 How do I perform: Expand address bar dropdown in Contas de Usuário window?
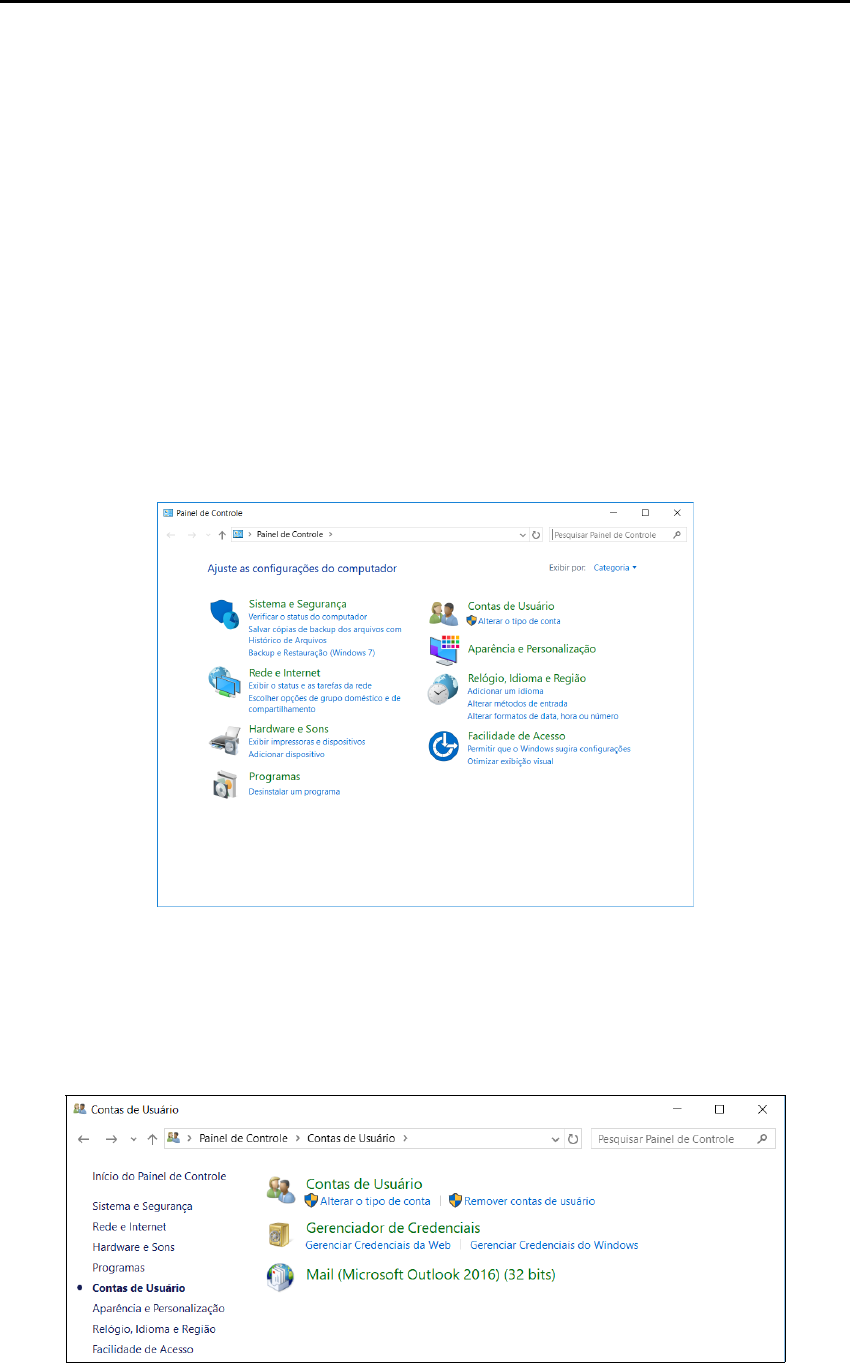point(556,1139)
